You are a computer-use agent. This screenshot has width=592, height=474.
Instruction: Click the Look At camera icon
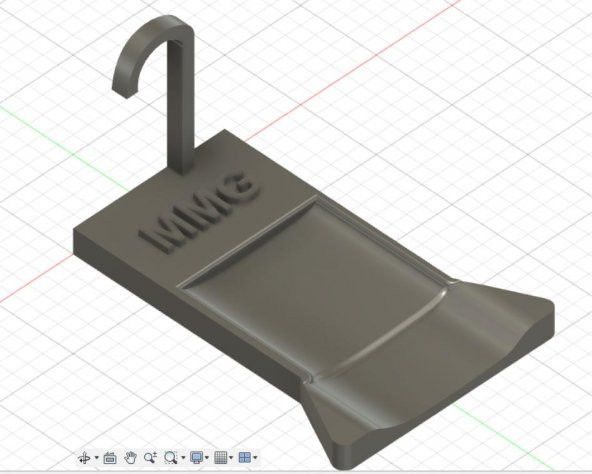[110, 458]
